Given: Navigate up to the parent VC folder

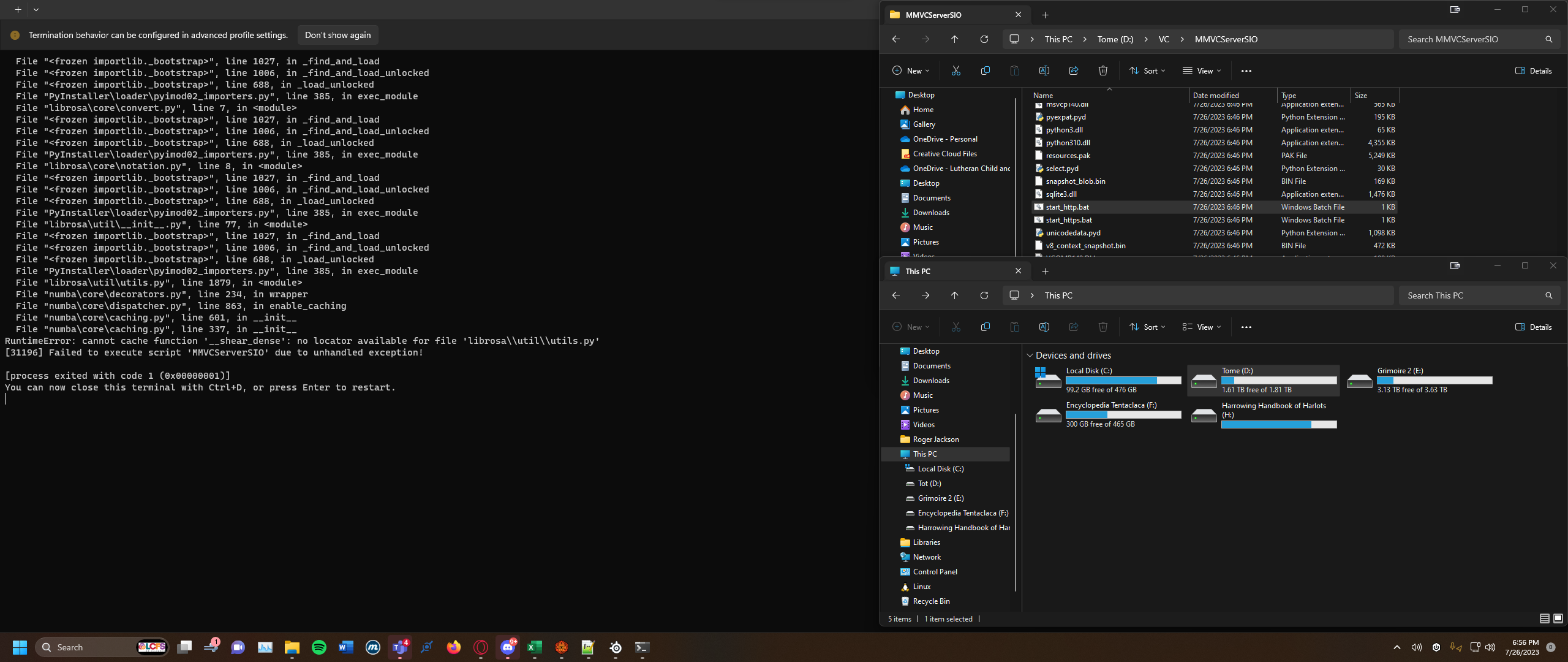Looking at the screenshot, I should (x=954, y=39).
